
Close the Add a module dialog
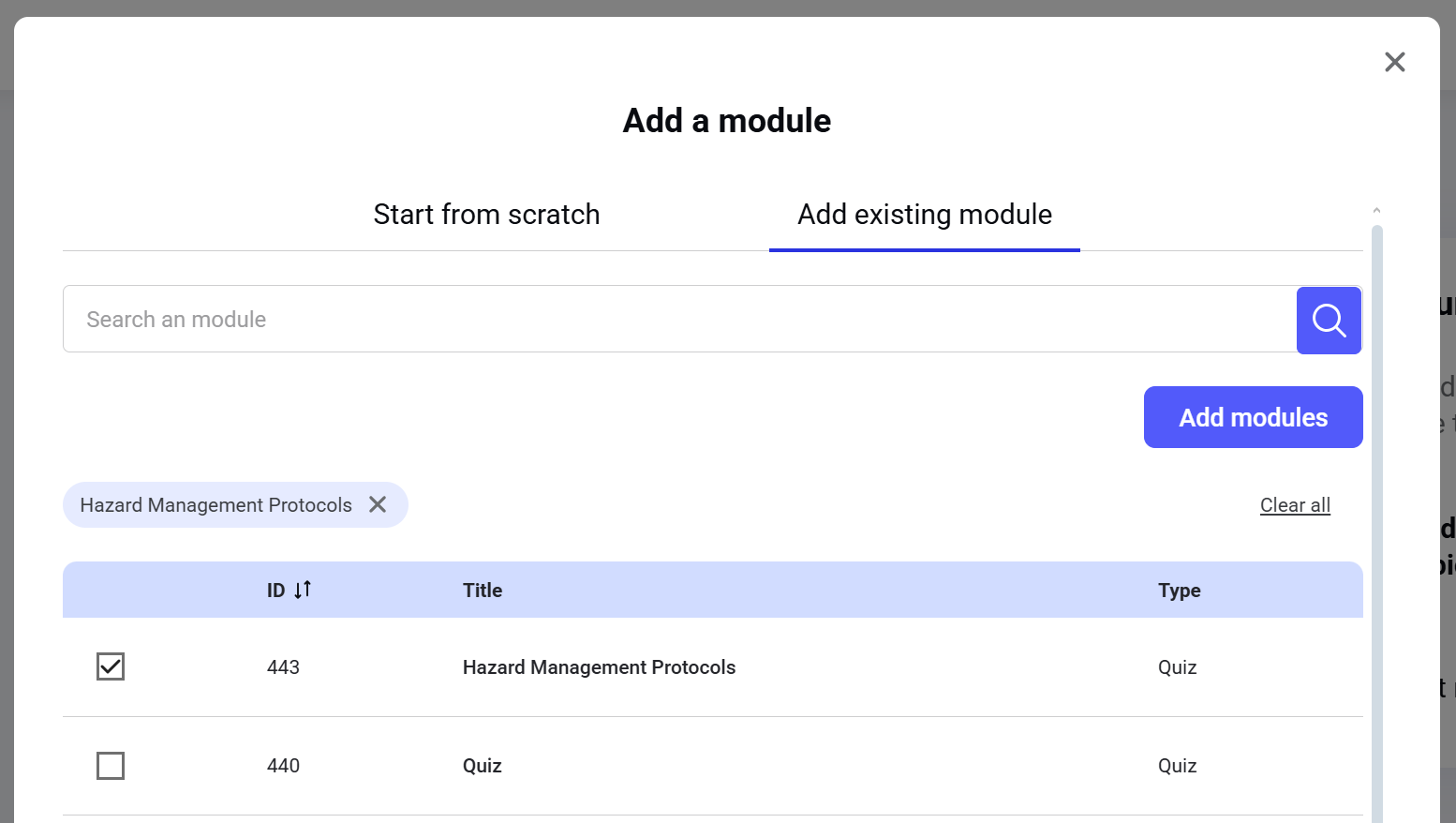click(x=1394, y=62)
